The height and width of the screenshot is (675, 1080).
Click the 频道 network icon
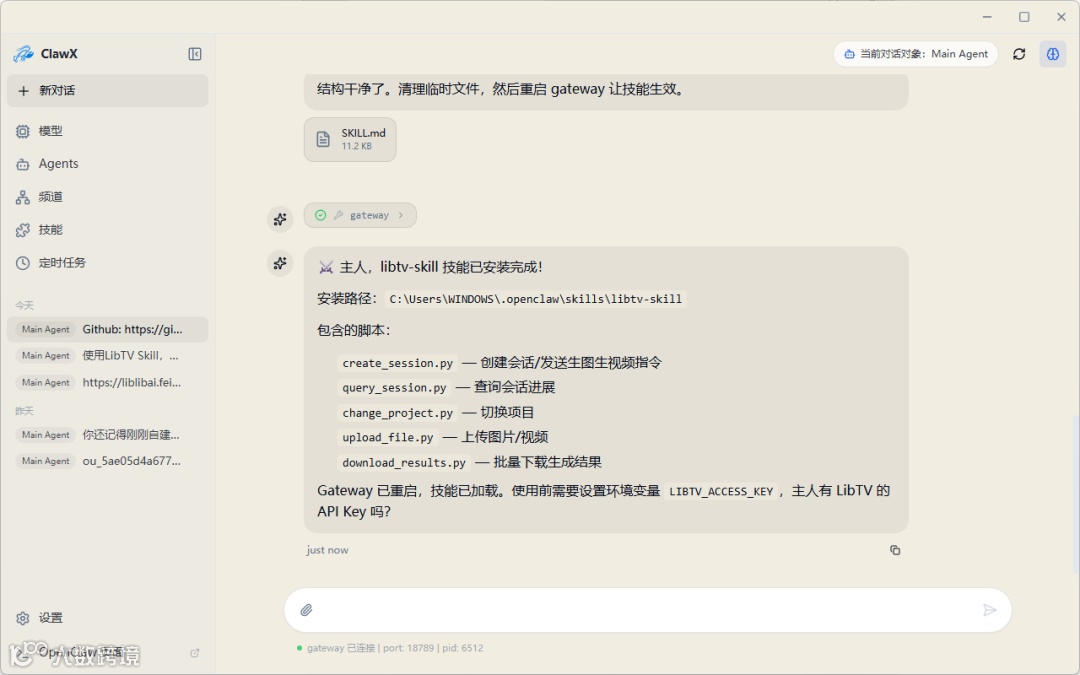(23, 197)
